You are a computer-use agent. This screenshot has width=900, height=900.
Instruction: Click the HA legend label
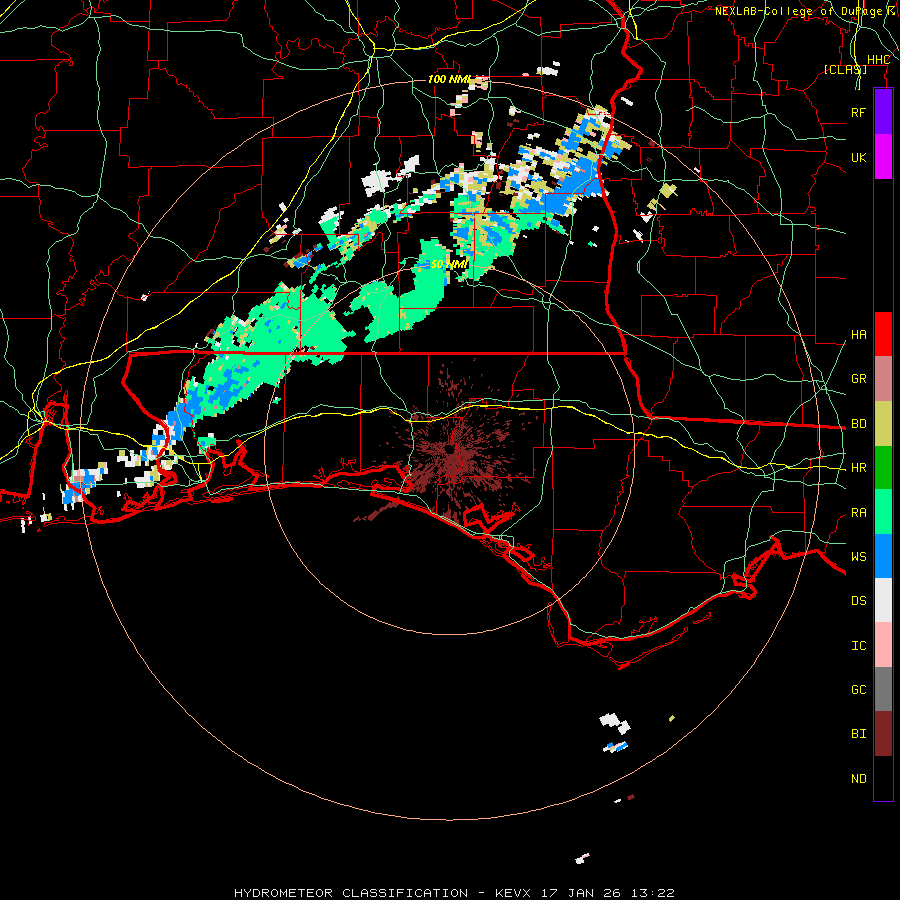(x=858, y=335)
